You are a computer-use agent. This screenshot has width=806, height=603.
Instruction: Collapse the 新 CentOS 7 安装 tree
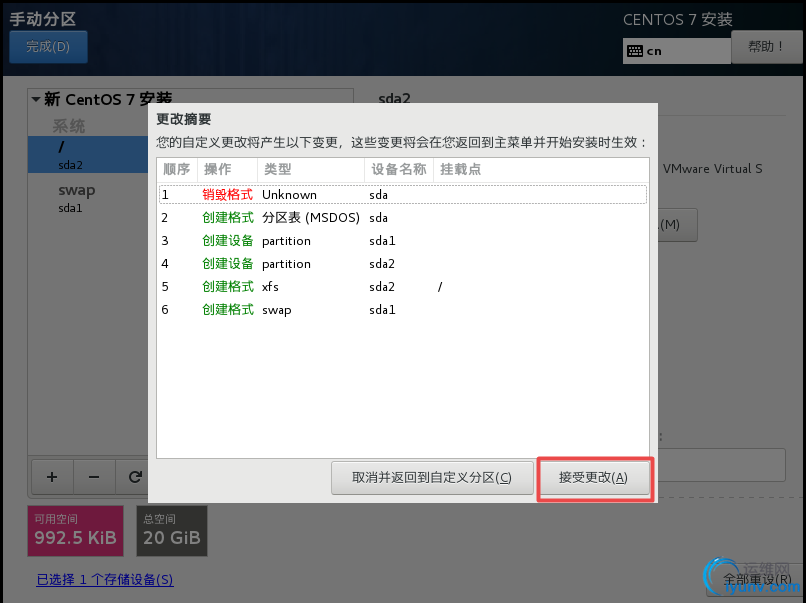[x=36, y=99]
